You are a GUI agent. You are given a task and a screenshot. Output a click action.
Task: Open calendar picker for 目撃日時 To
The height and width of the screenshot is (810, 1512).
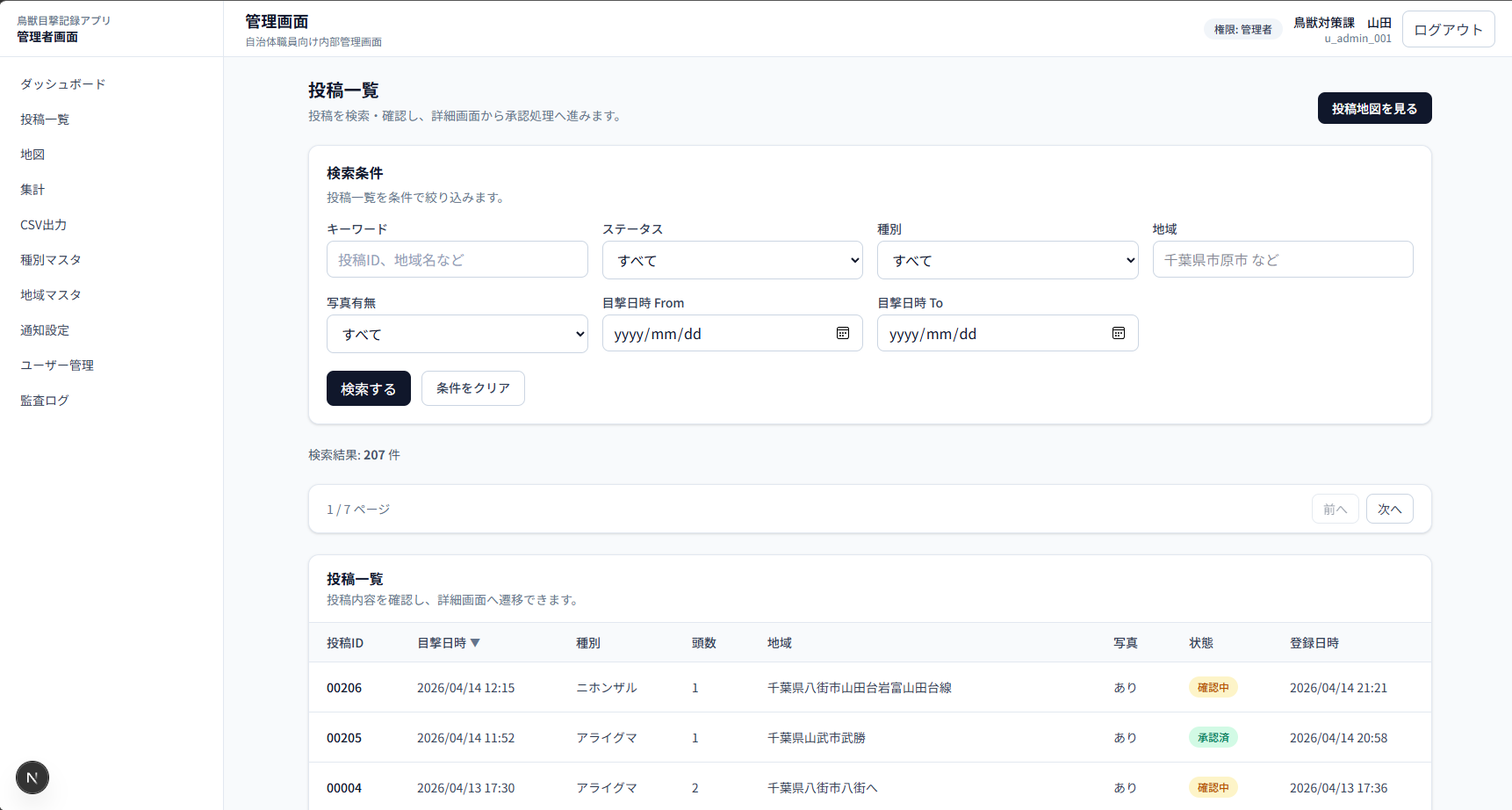[x=1118, y=334]
